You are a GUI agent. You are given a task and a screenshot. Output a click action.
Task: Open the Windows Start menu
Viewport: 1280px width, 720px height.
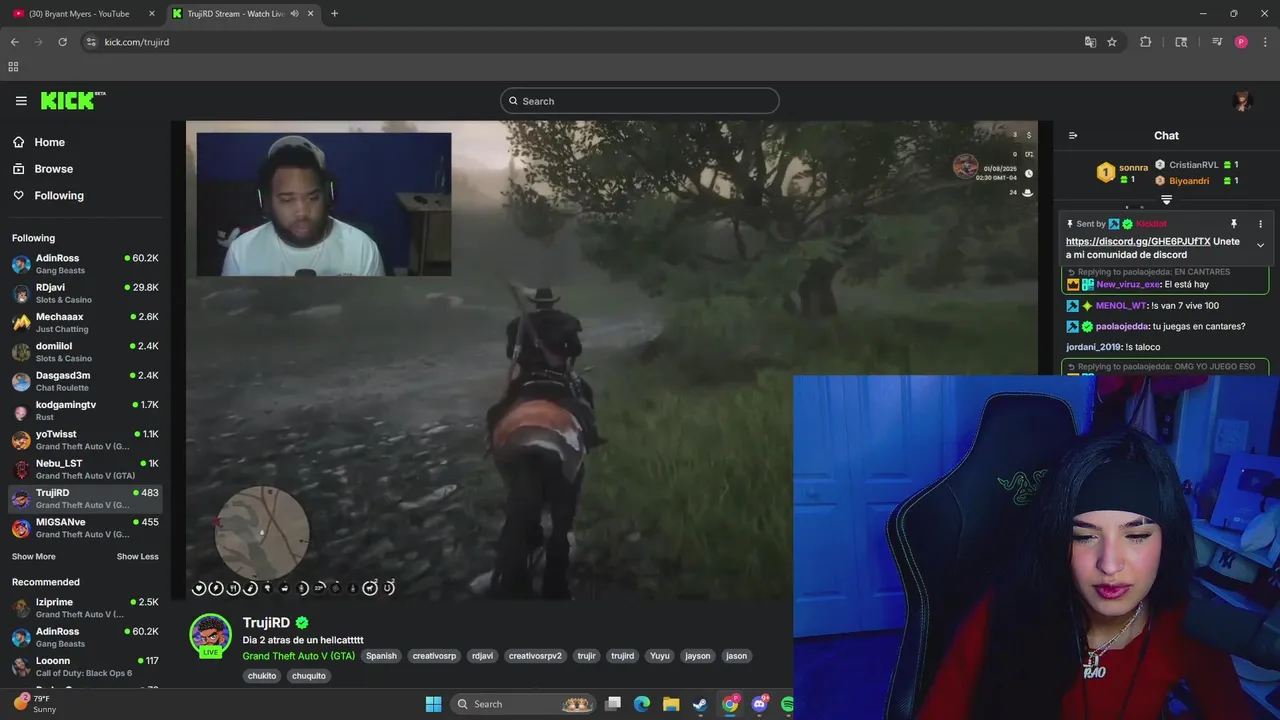[x=433, y=704]
